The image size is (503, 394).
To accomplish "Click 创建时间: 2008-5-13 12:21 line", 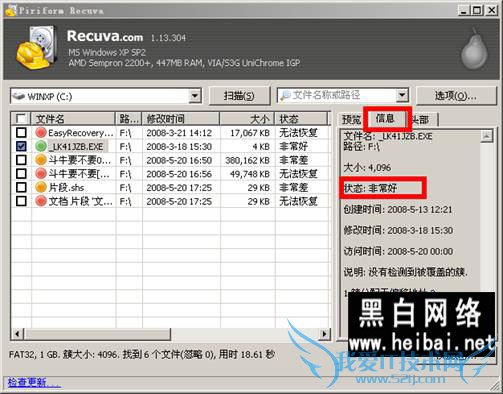I will click(398, 209).
